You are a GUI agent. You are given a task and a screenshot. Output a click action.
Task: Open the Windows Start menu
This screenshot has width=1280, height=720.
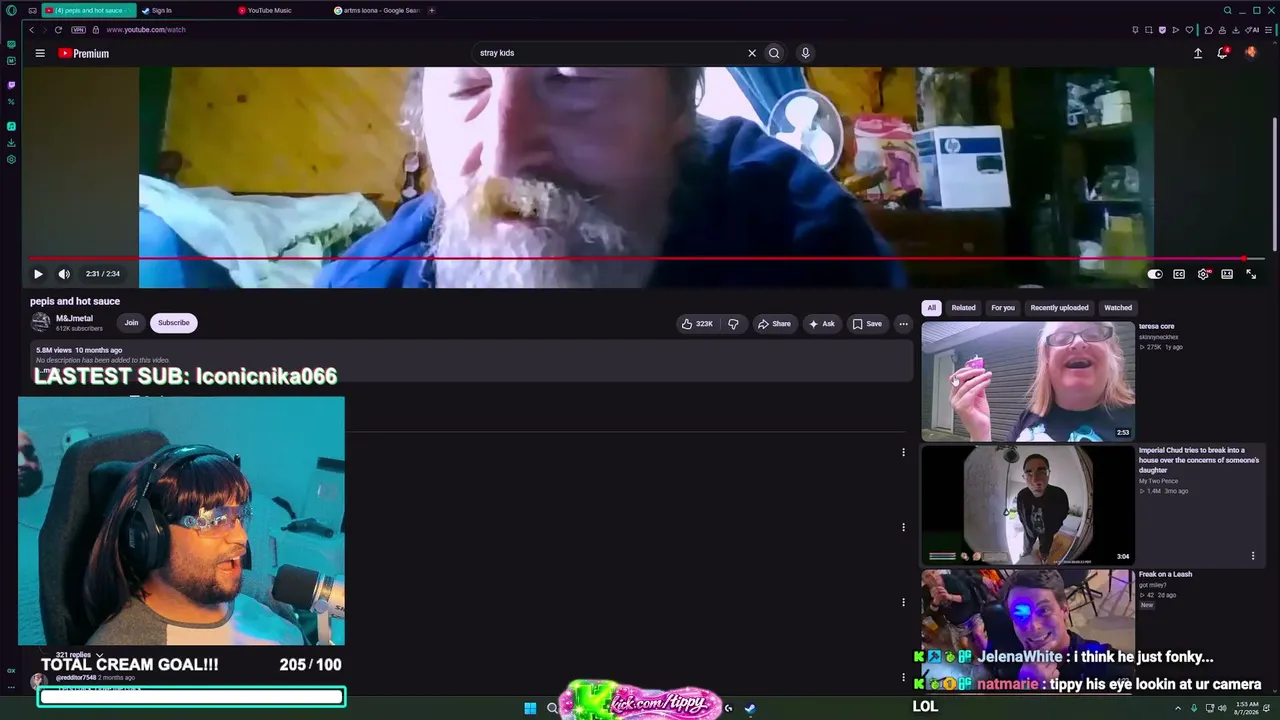(530, 708)
